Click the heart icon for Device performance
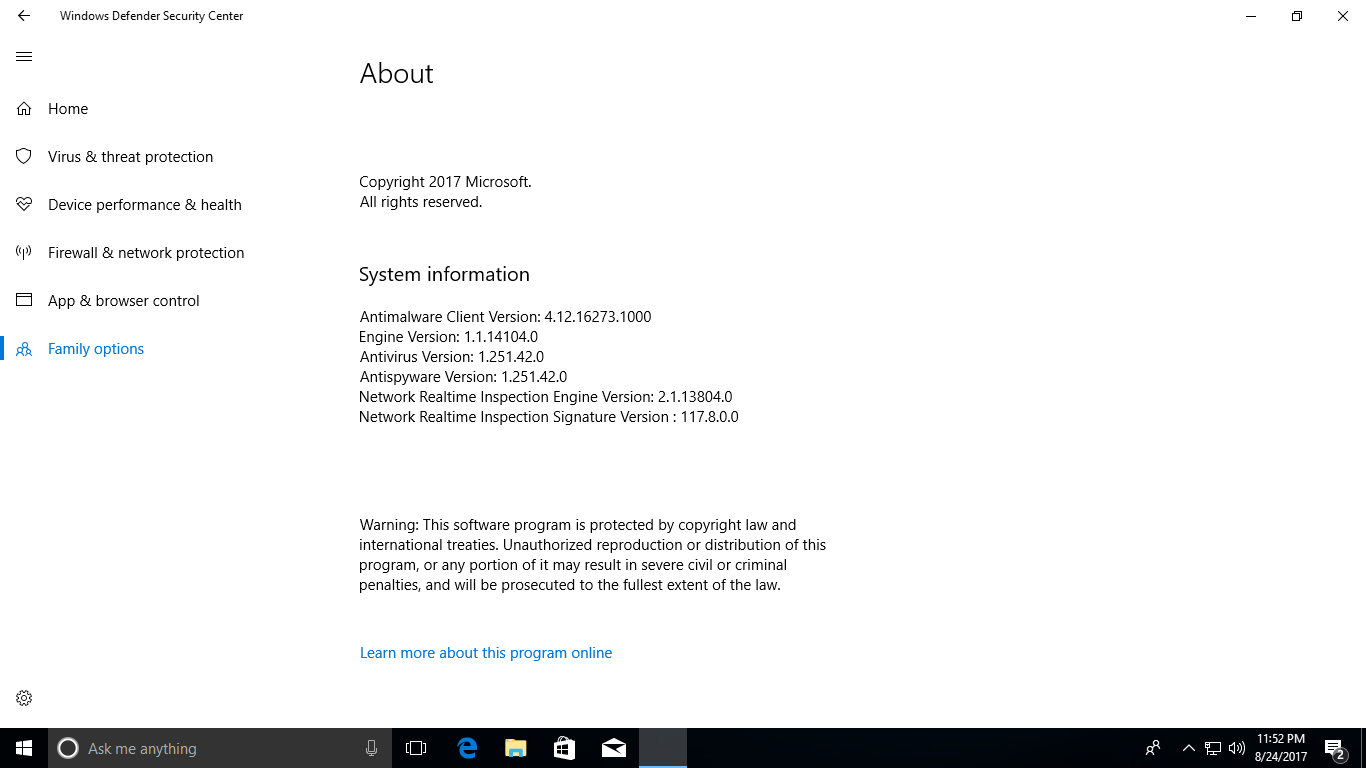The height and width of the screenshot is (768, 1366). [24, 205]
